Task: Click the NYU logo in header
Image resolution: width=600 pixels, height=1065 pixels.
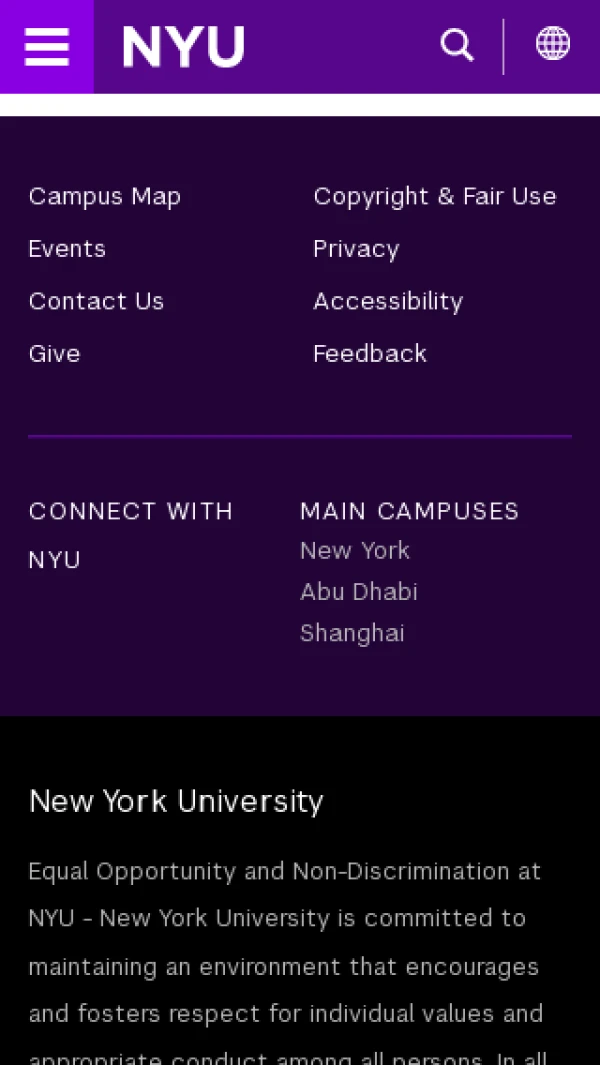Action: click(x=183, y=47)
